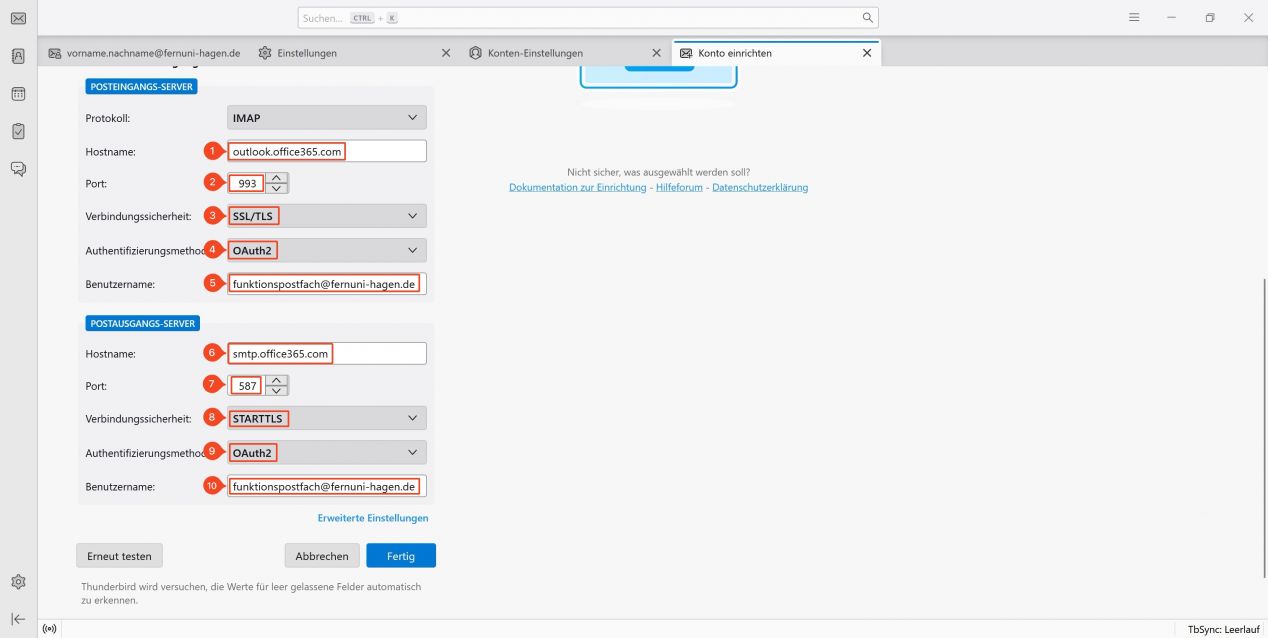This screenshot has height=638, width=1268.
Task: Open the Protokoll dropdown showing IMAP
Action: pos(326,117)
